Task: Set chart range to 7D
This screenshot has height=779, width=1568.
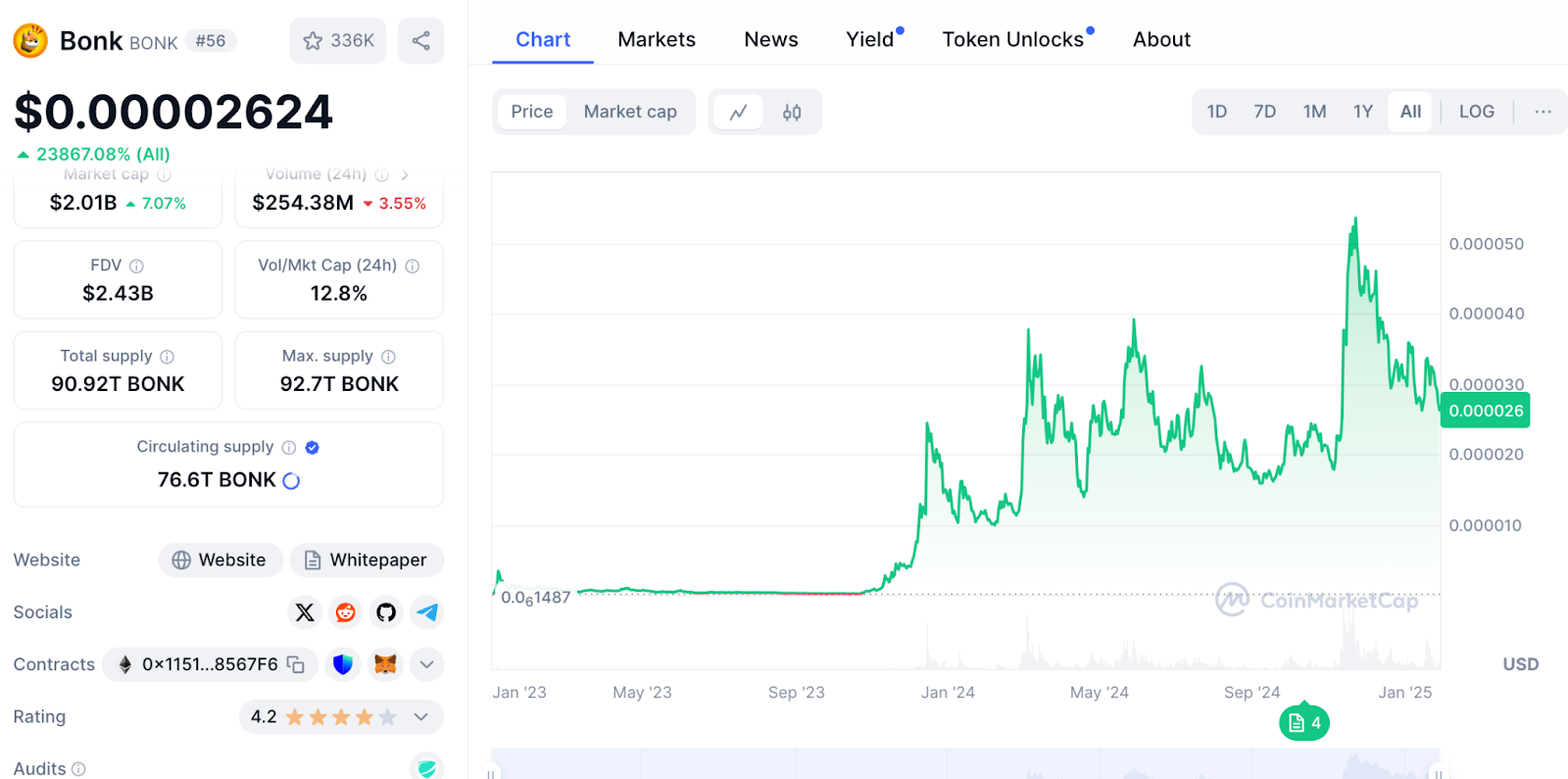Action: [1265, 112]
